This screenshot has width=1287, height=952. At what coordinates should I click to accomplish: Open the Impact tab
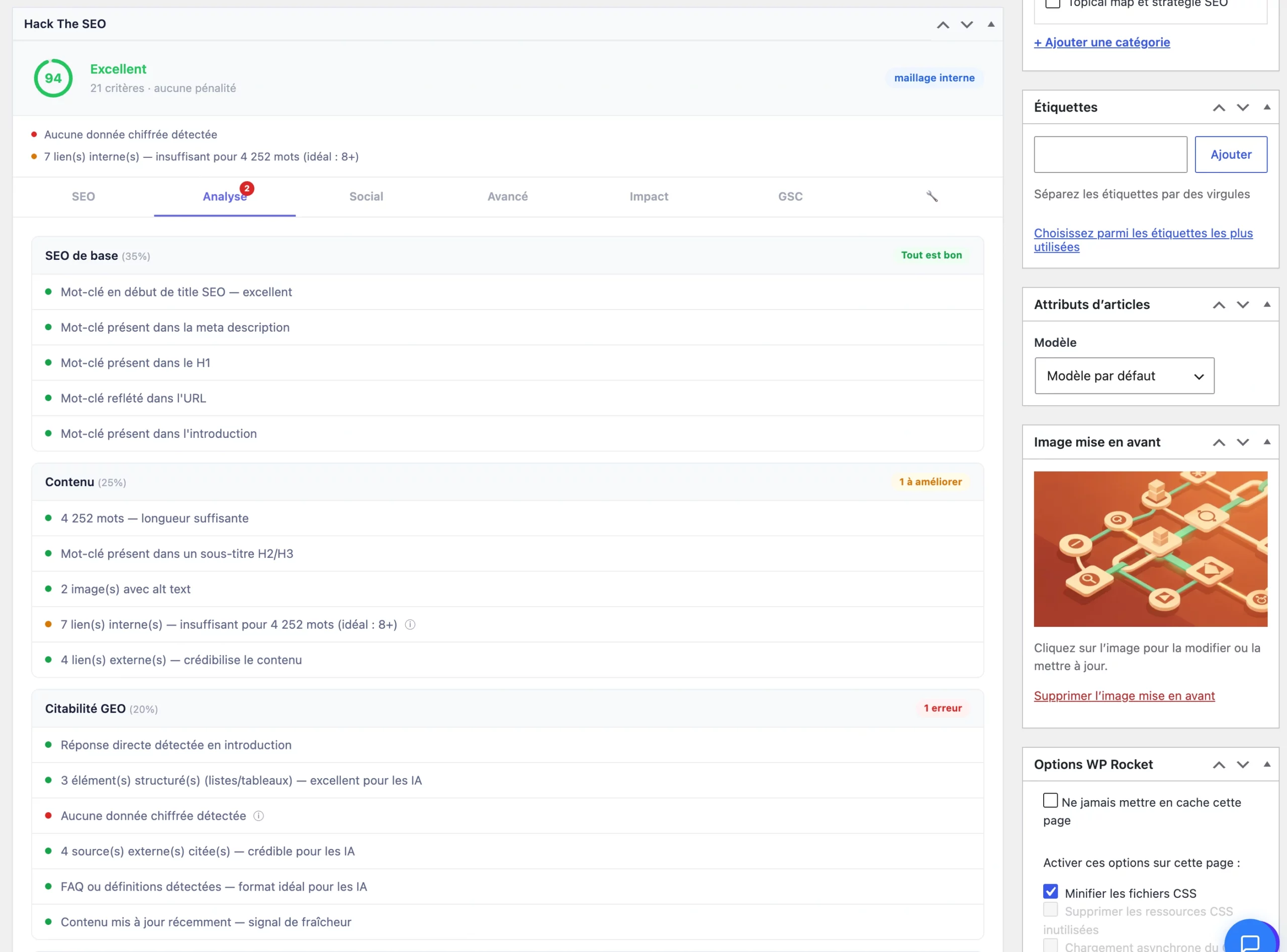point(649,197)
